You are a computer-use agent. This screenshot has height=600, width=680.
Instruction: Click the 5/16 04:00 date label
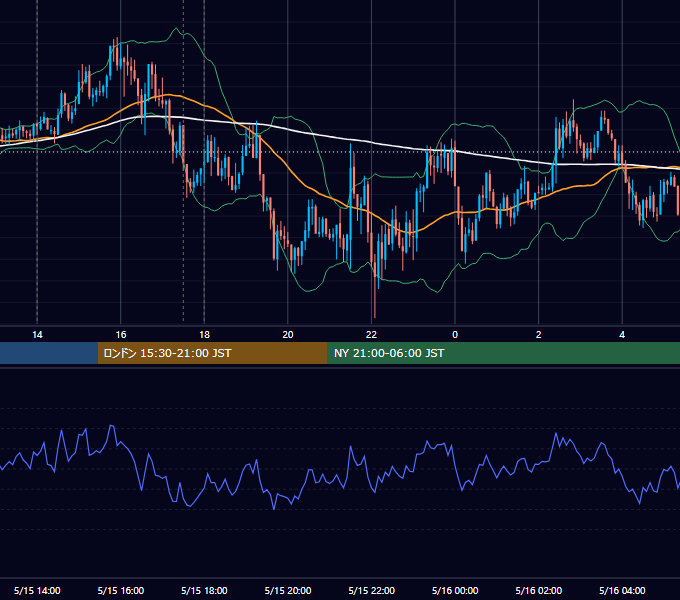(x=622, y=590)
